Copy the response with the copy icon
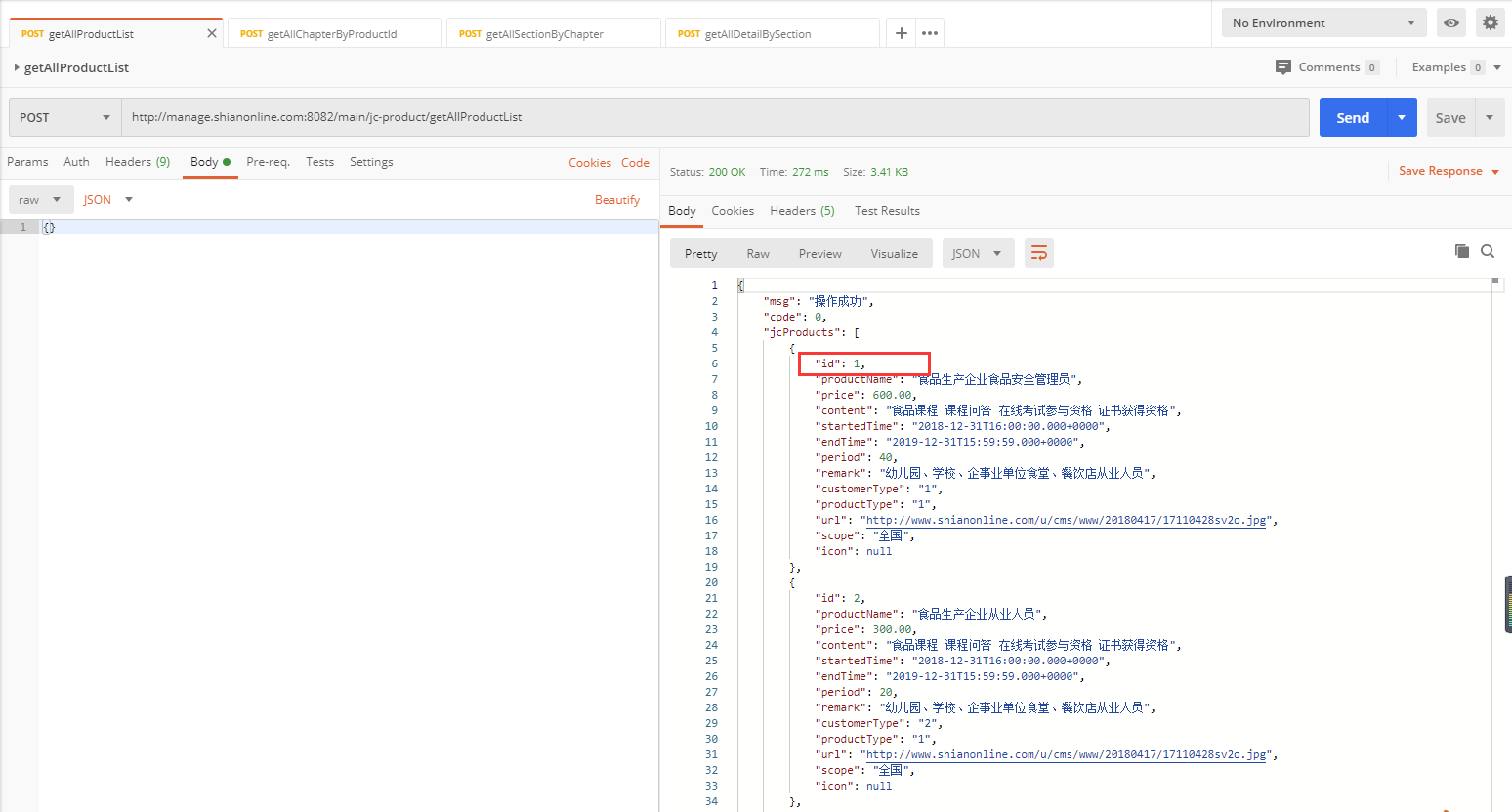Screen dimensions: 1512x812 1462,251
